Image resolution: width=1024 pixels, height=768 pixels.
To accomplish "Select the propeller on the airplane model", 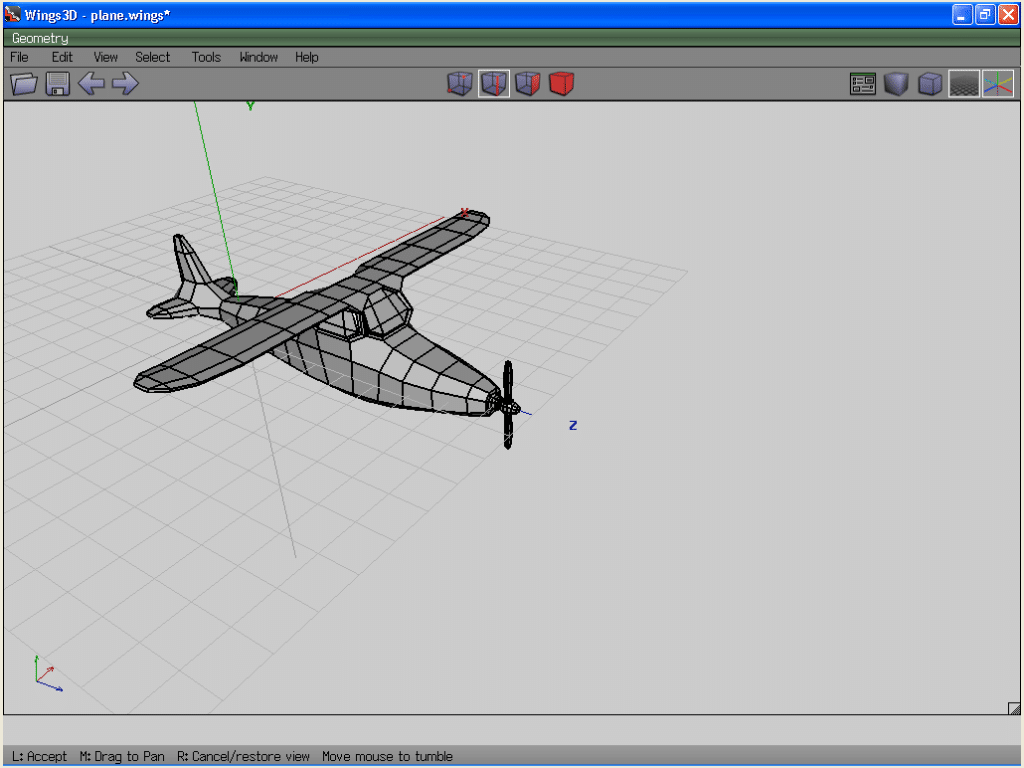I will point(508,404).
